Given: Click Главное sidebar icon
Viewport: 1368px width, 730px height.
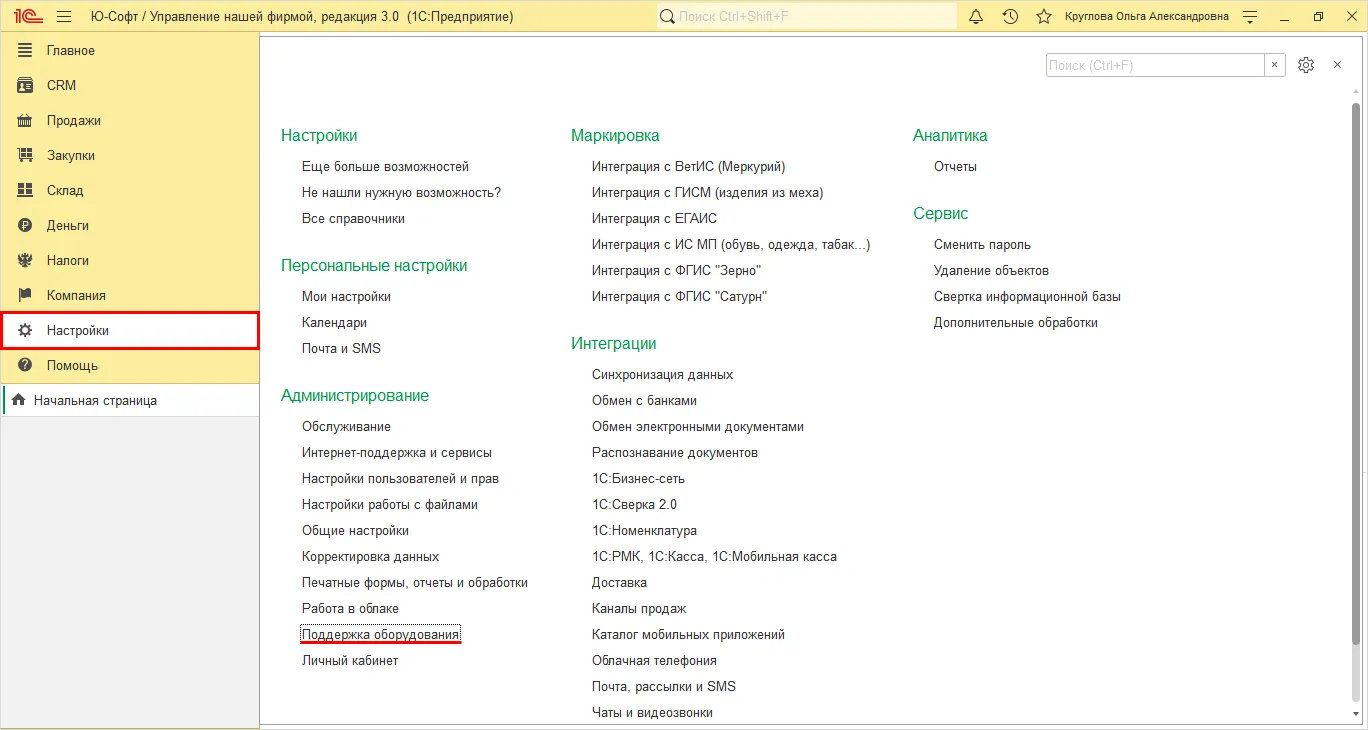Looking at the screenshot, I should pos(25,50).
